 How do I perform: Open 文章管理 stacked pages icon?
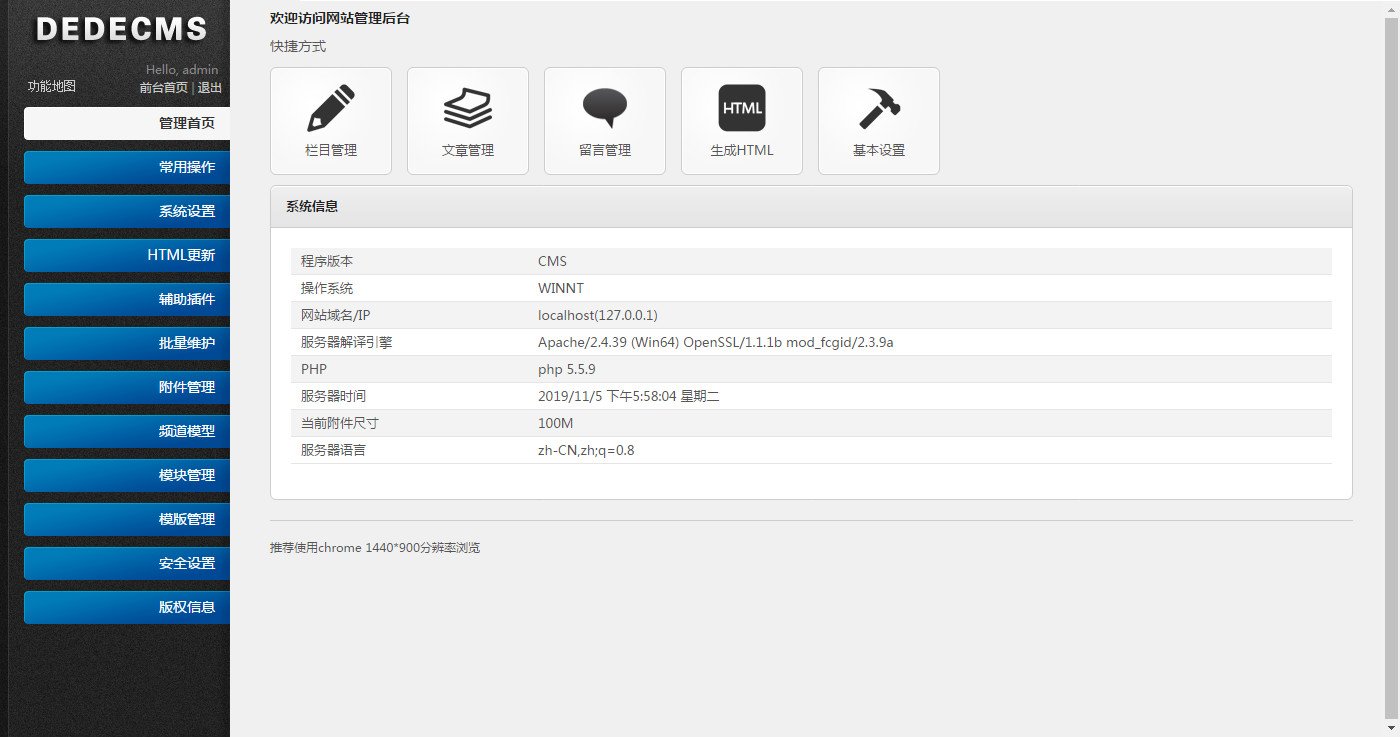click(468, 108)
